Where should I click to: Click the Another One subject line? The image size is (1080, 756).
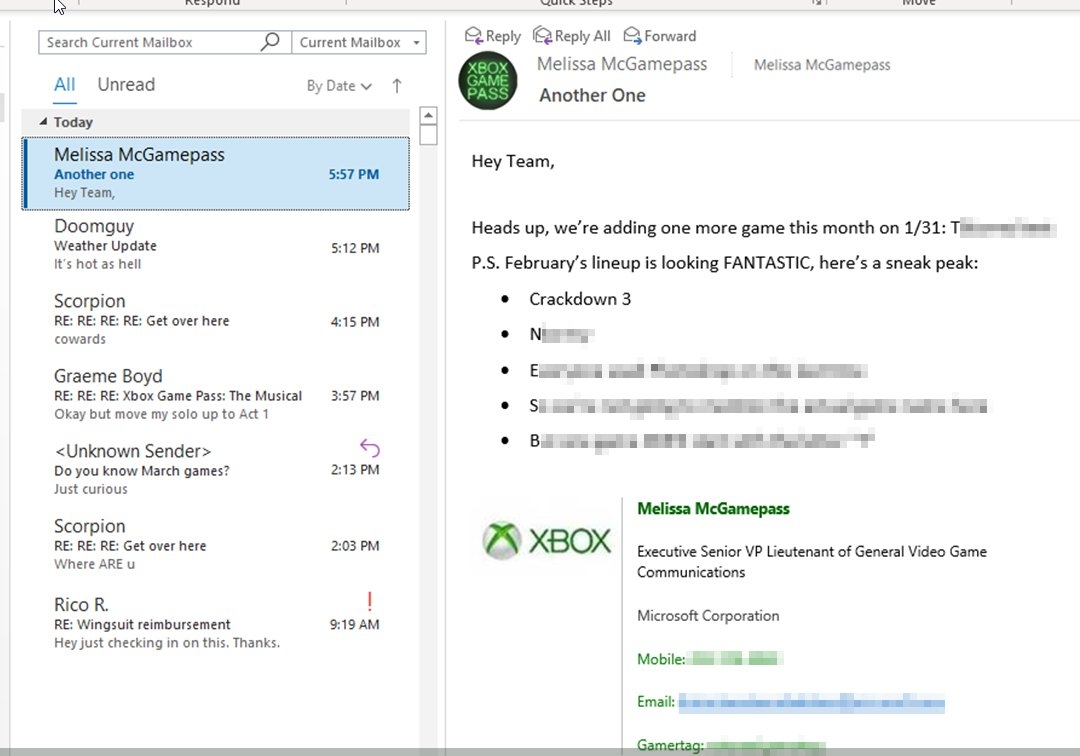coord(592,95)
